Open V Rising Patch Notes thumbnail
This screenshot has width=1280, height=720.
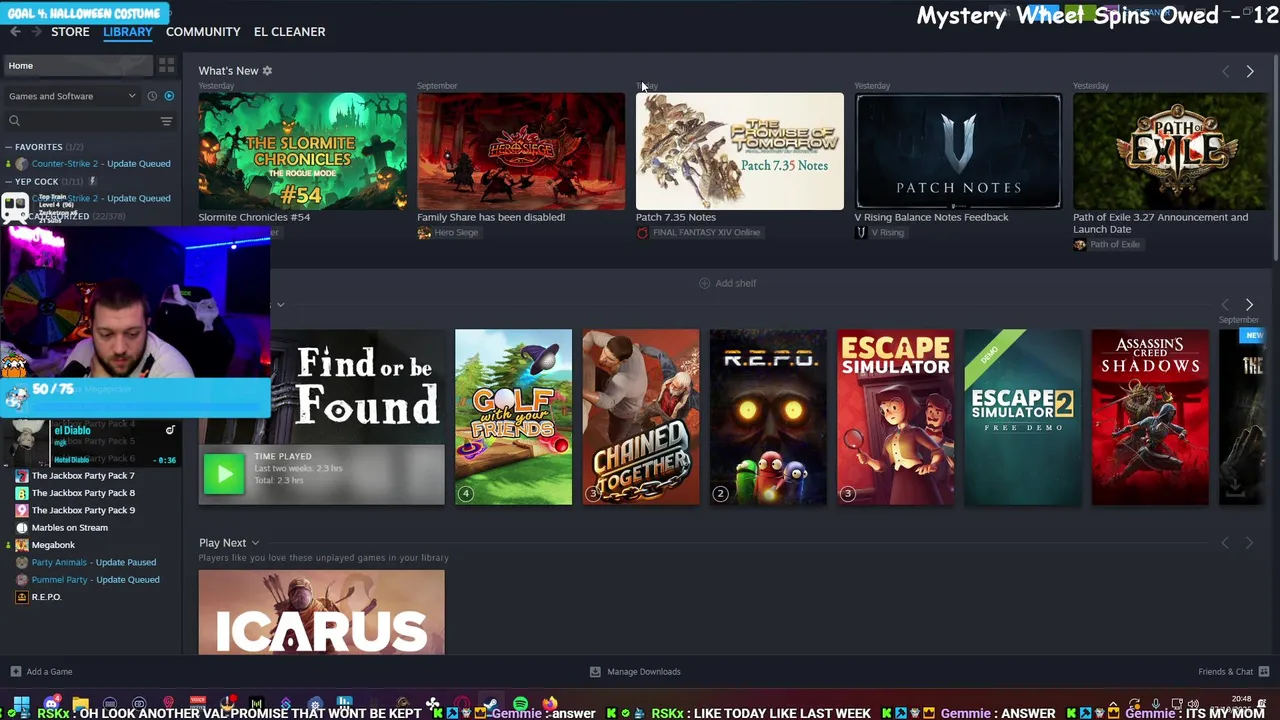(x=958, y=151)
